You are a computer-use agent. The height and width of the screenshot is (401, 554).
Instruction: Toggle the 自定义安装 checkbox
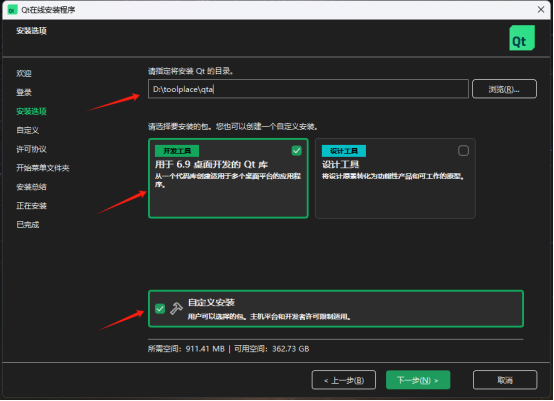point(160,309)
